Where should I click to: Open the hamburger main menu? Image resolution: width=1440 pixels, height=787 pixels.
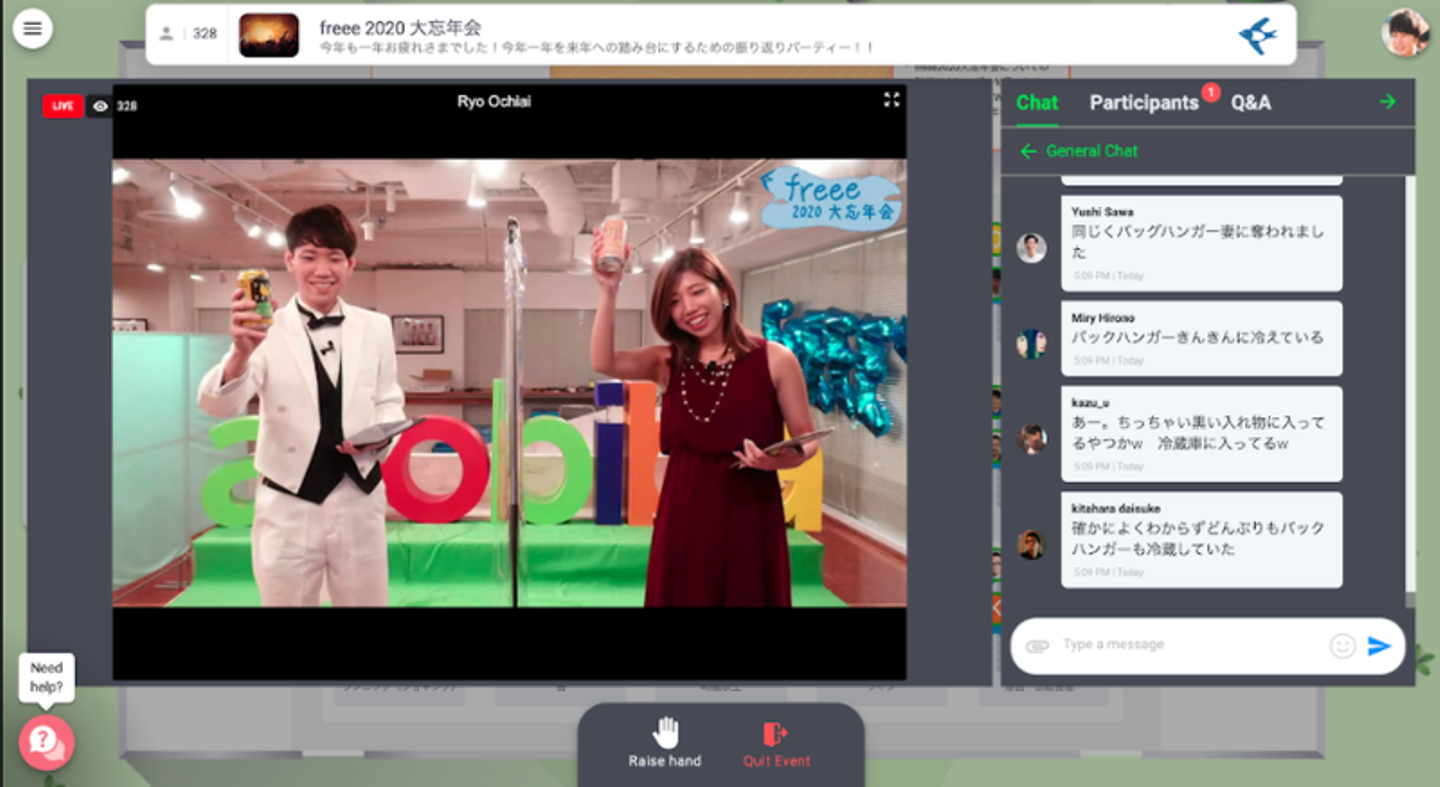point(32,29)
